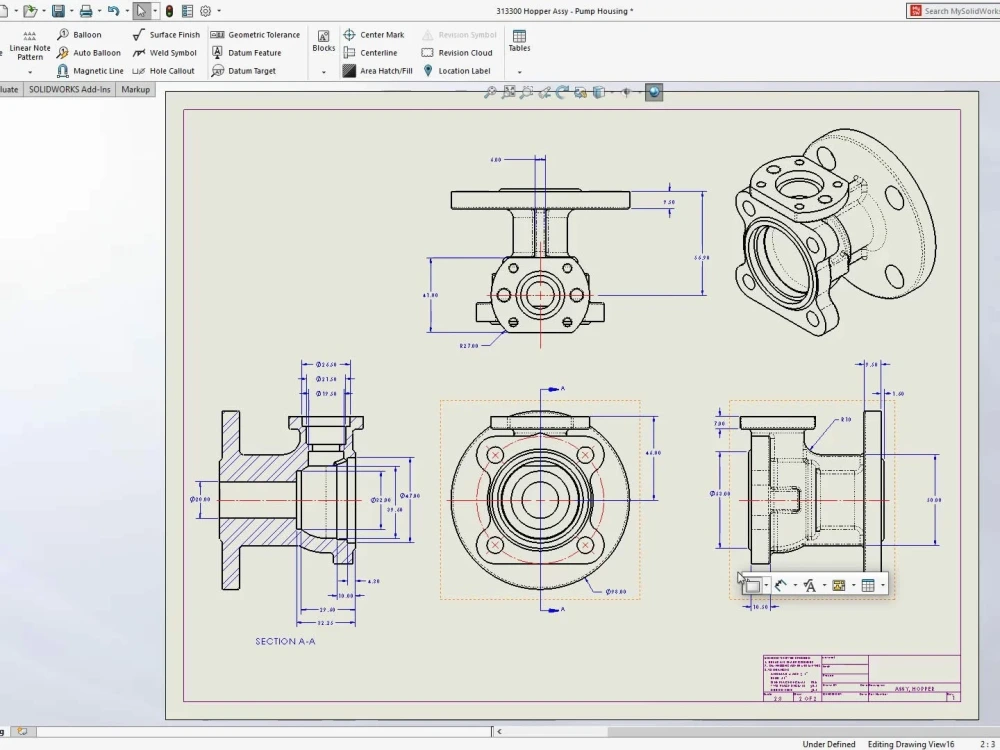Expand the context toolbar table dropdown arrow
The height and width of the screenshot is (750, 1000).
883,585
